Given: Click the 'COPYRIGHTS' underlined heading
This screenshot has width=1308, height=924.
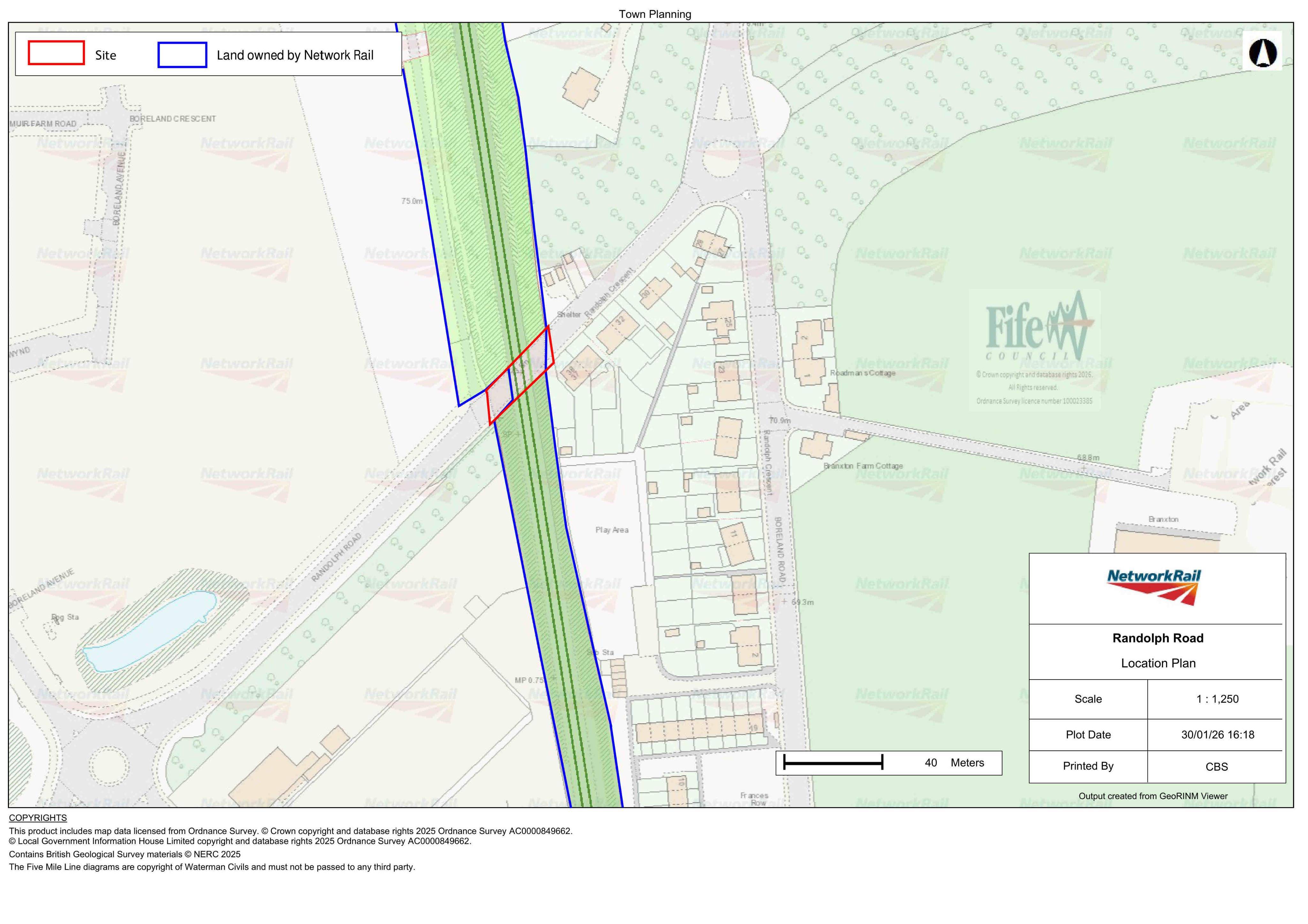Looking at the screenshot, I should 38,817.
